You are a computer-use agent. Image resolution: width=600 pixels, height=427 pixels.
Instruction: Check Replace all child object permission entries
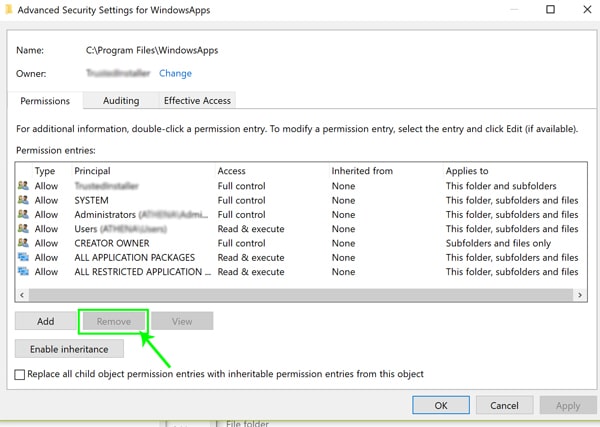pos(20,374)
